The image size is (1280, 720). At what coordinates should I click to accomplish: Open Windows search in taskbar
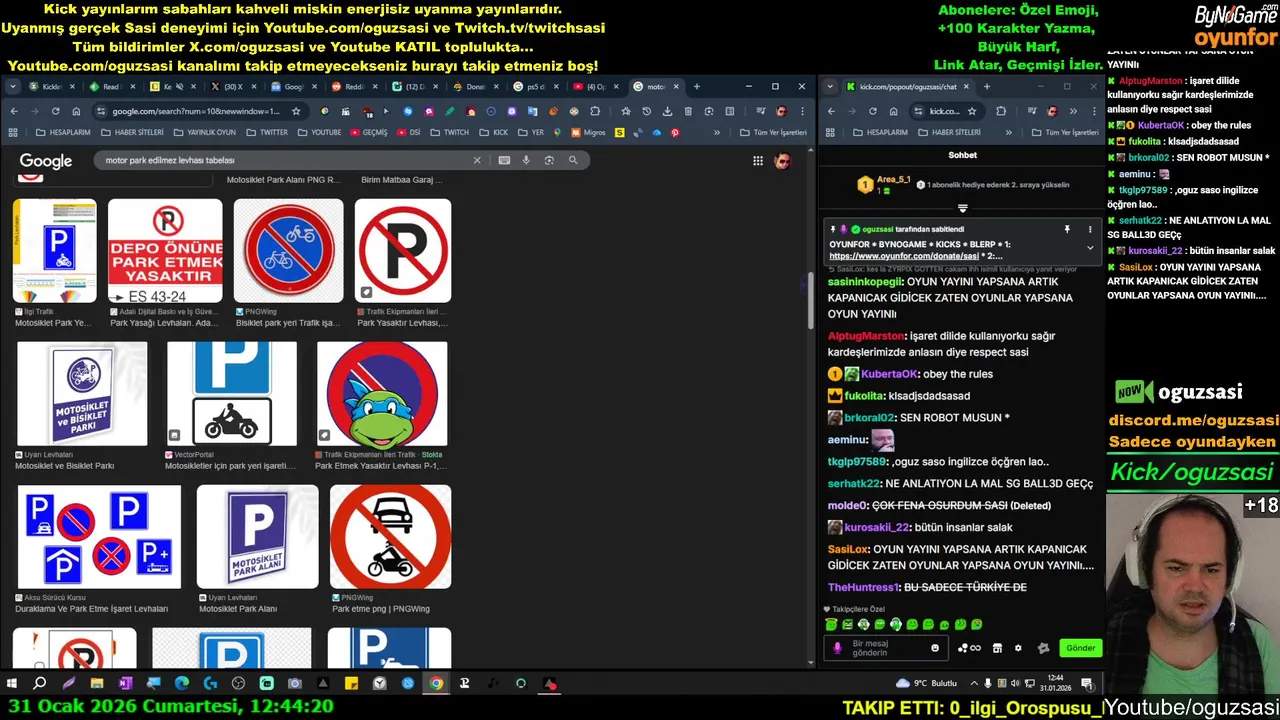point(40,684)
